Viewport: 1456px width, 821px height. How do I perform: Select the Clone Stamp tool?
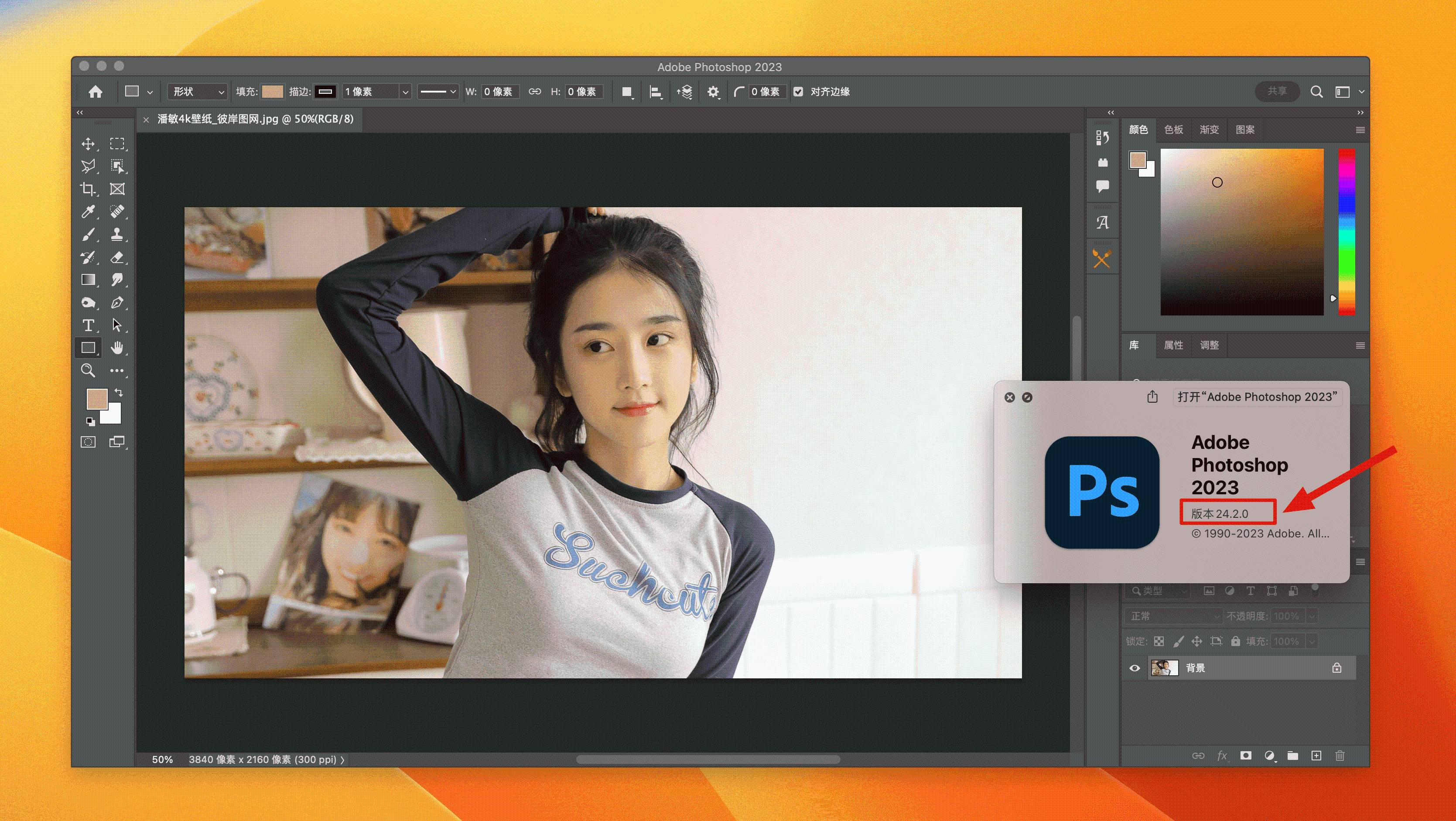(x=117, y=234)
